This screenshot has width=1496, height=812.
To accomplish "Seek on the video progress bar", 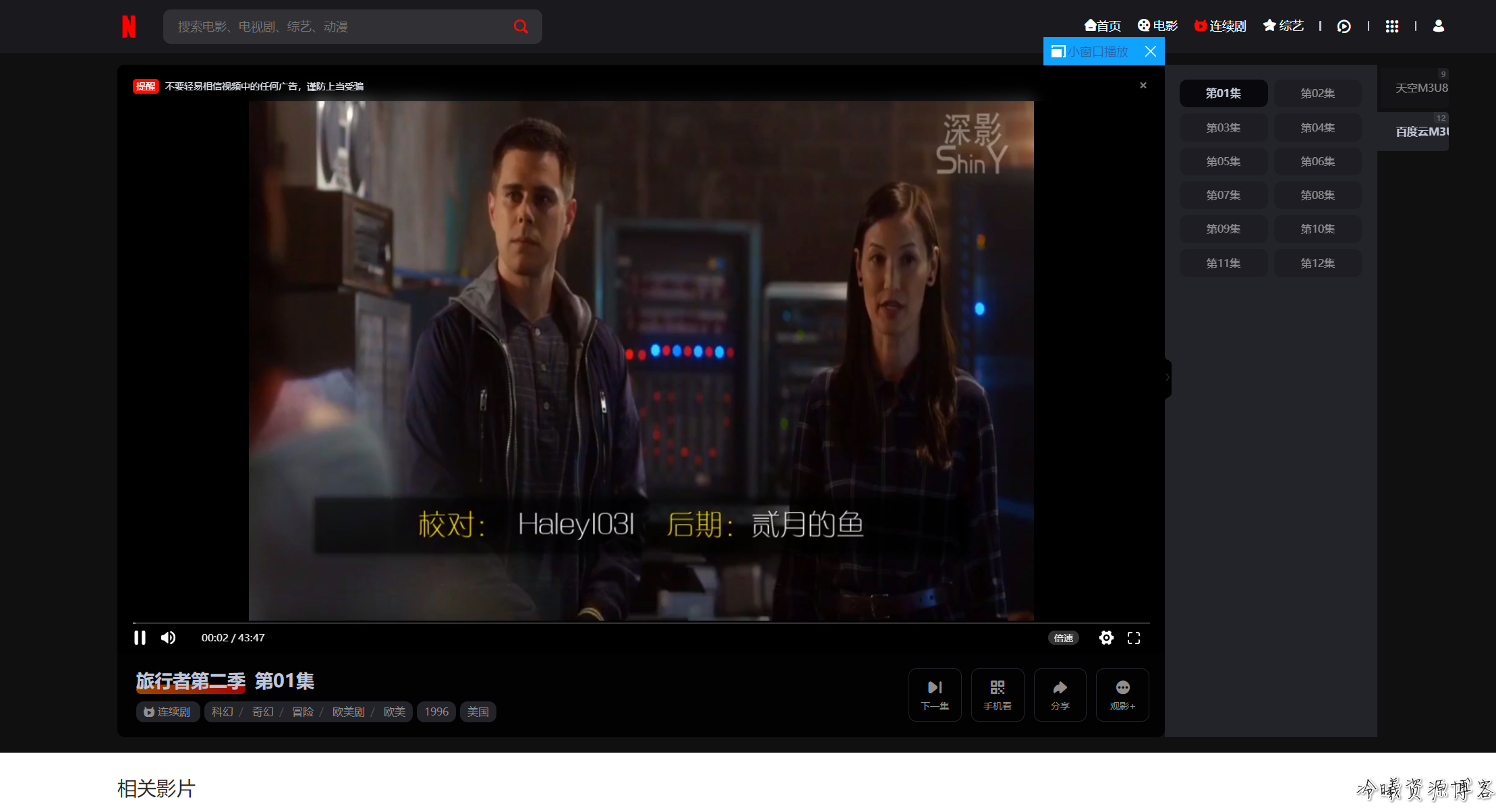I will tap(641, 622).
